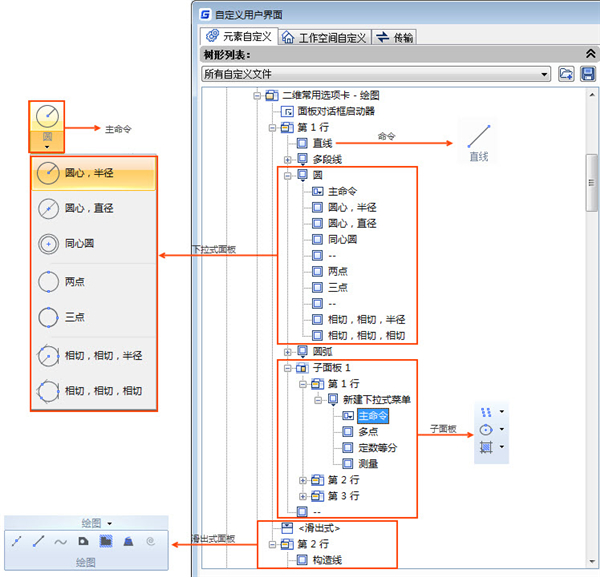Expand 第 3 行 under 子面板 1
Screen dimensions: 600x577
coord(303,496)
